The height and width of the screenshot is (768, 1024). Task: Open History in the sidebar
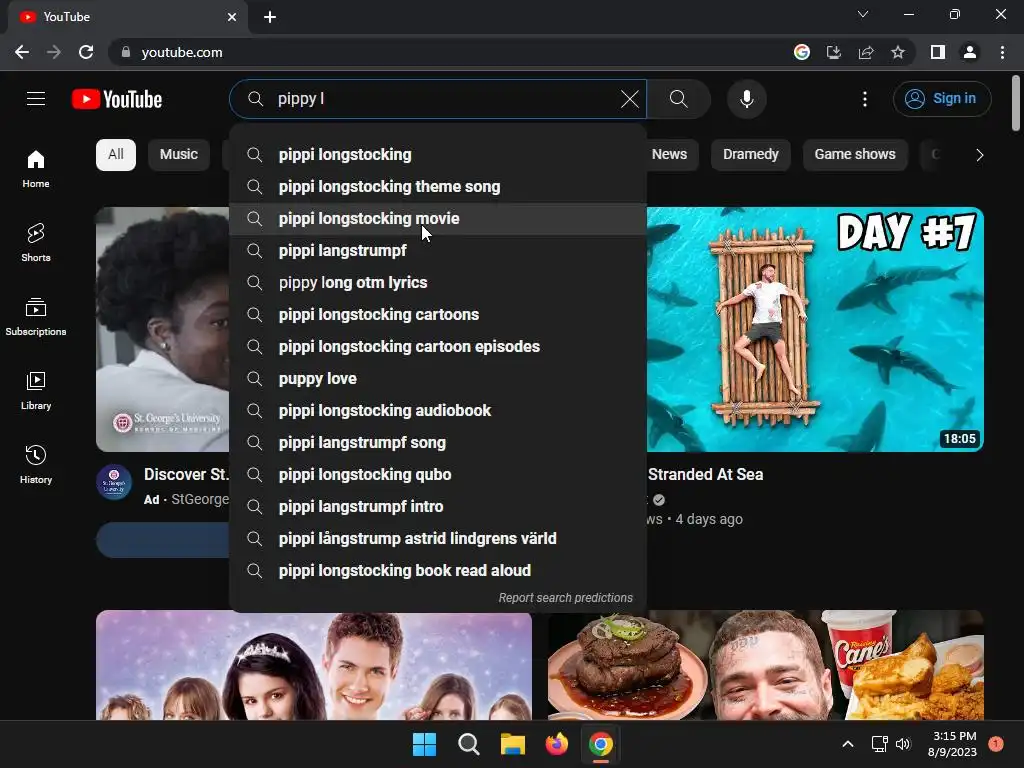coord(36,464)
